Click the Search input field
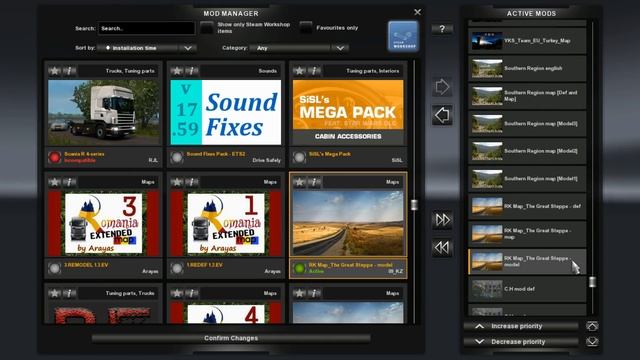640x360 pixels. click(146, 28)
